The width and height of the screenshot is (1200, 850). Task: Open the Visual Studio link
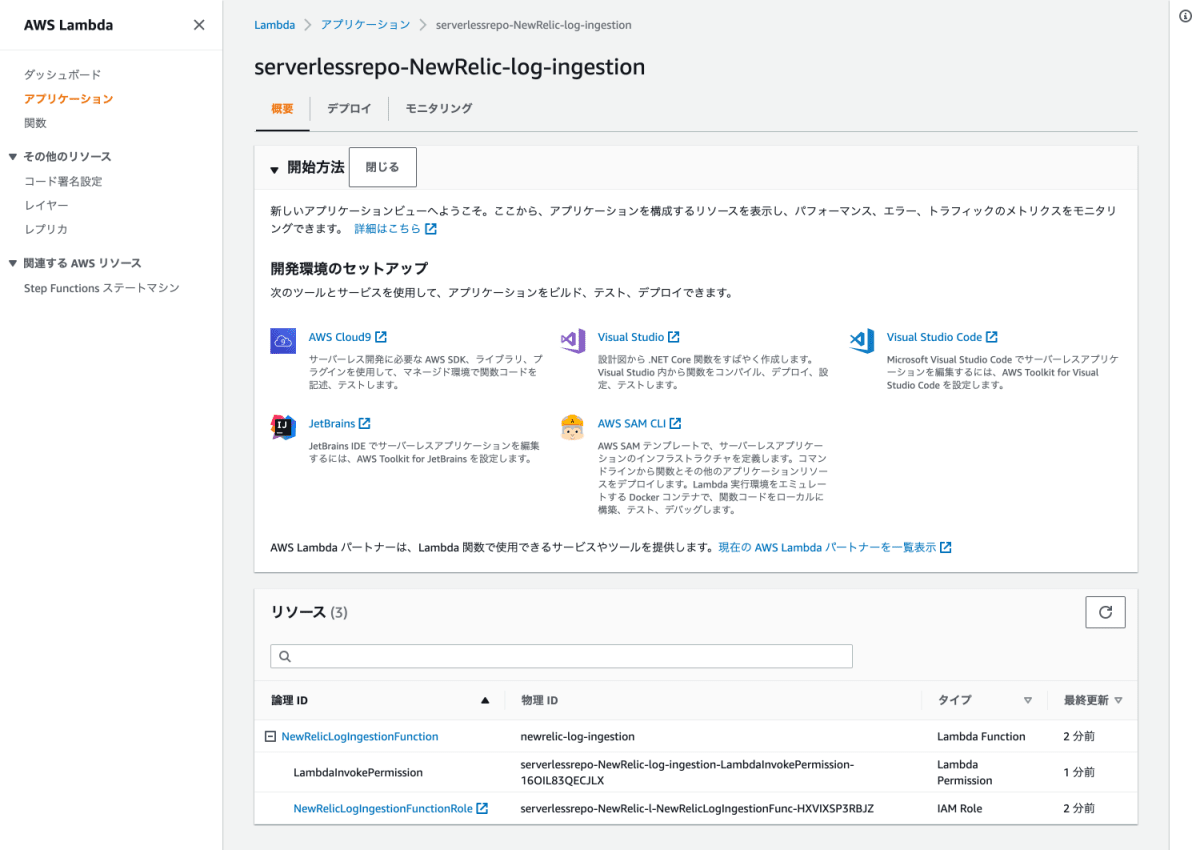[x=631, y=337]
